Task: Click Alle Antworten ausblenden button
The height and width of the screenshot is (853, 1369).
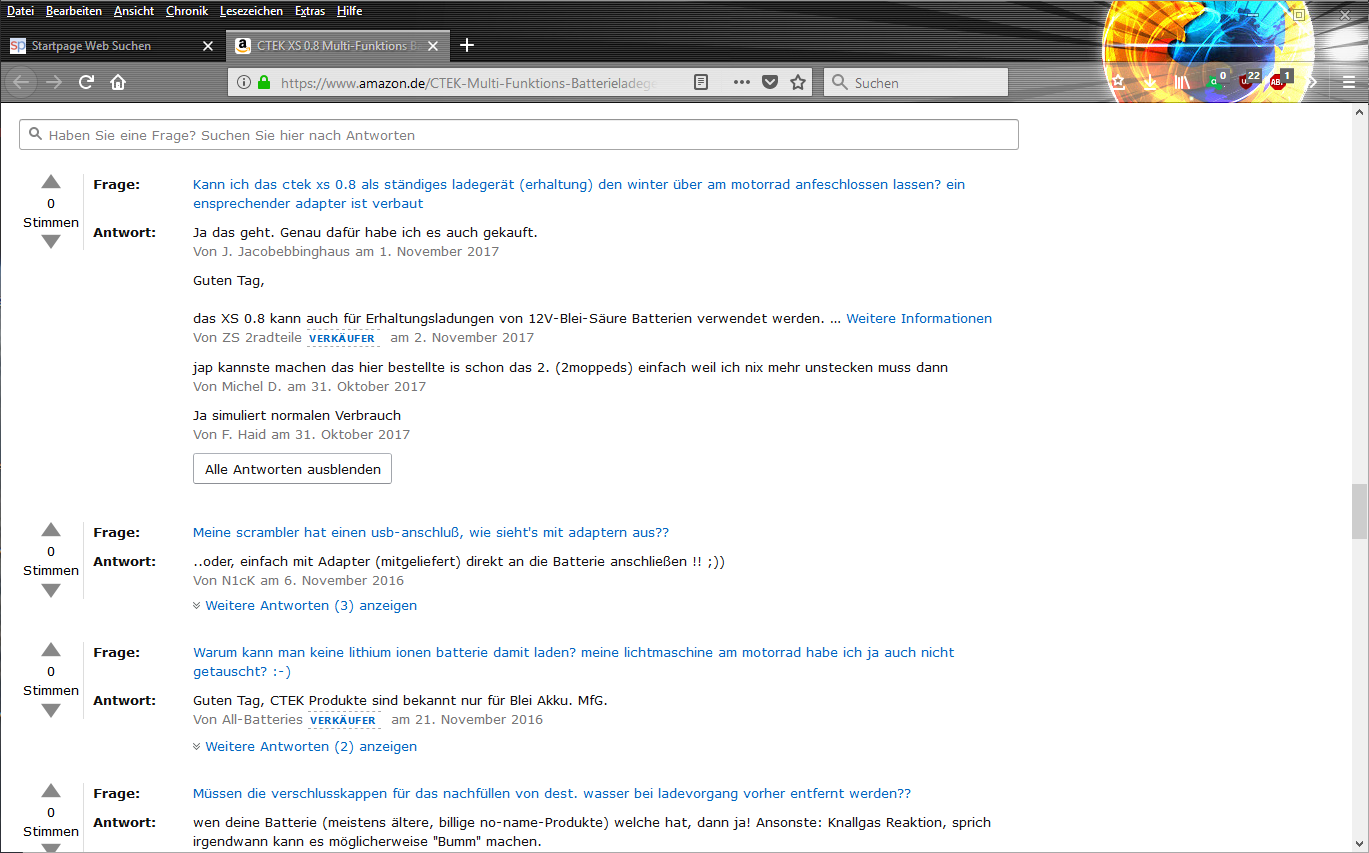Action: (x=292, y=469)
